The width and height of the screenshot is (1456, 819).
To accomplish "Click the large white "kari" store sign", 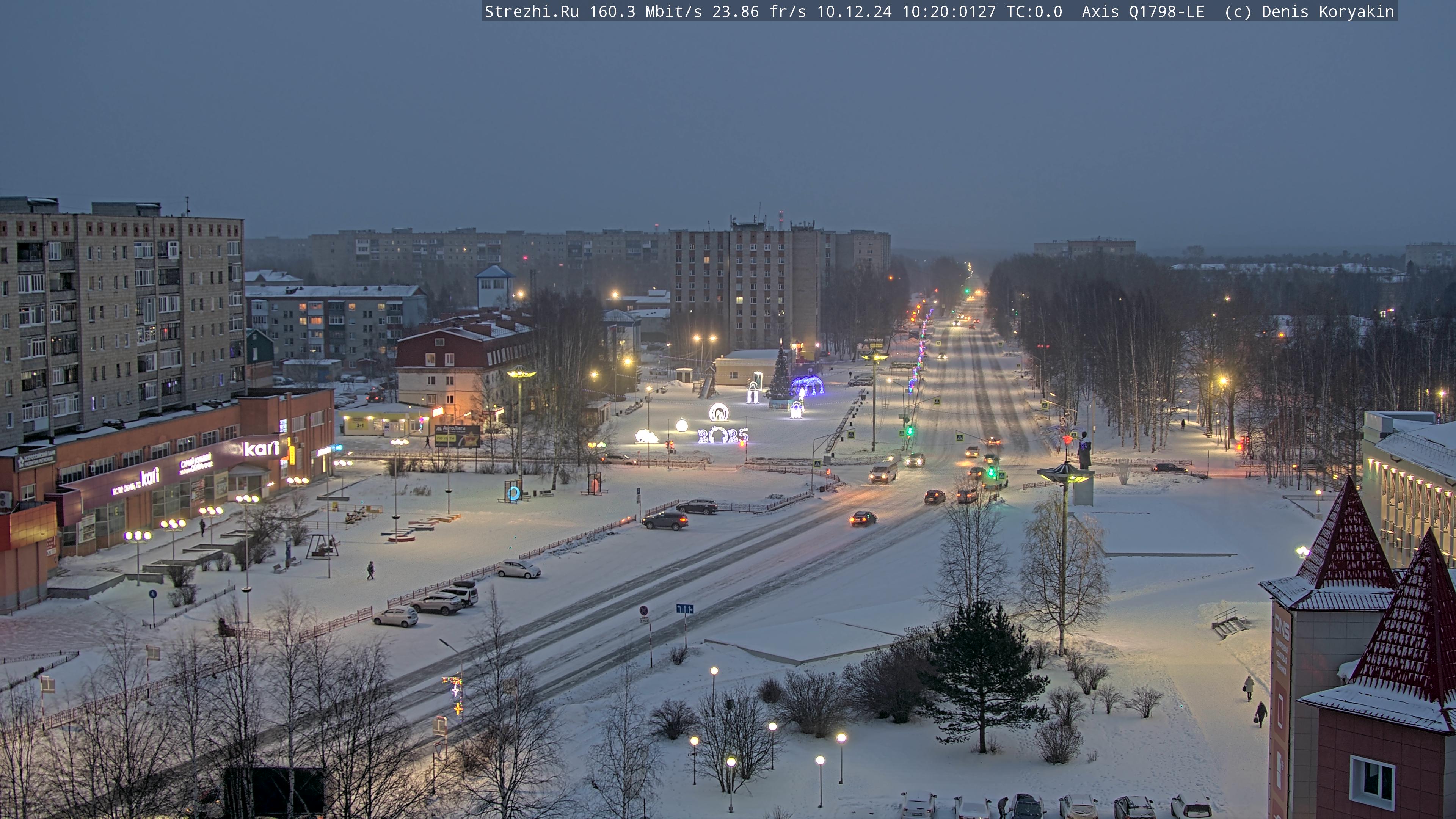I will point(261,448).
